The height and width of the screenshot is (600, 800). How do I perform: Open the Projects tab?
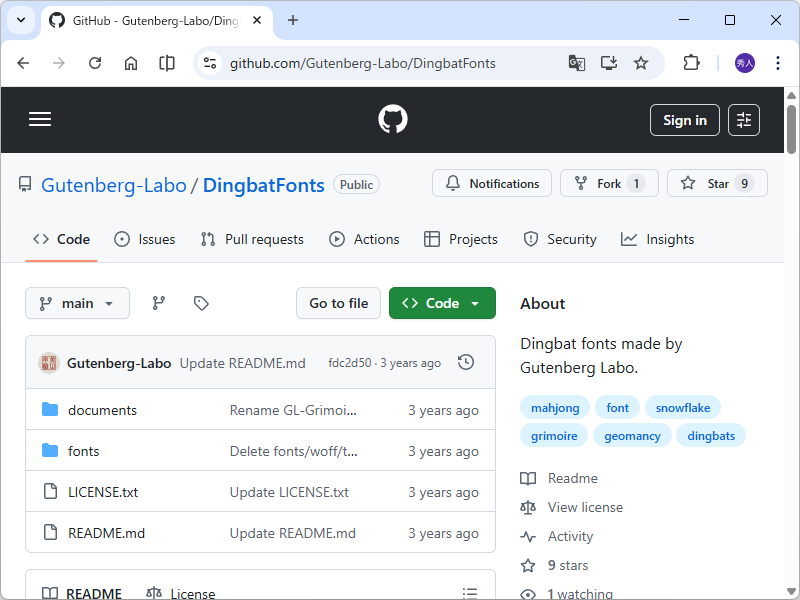point(461,239)
